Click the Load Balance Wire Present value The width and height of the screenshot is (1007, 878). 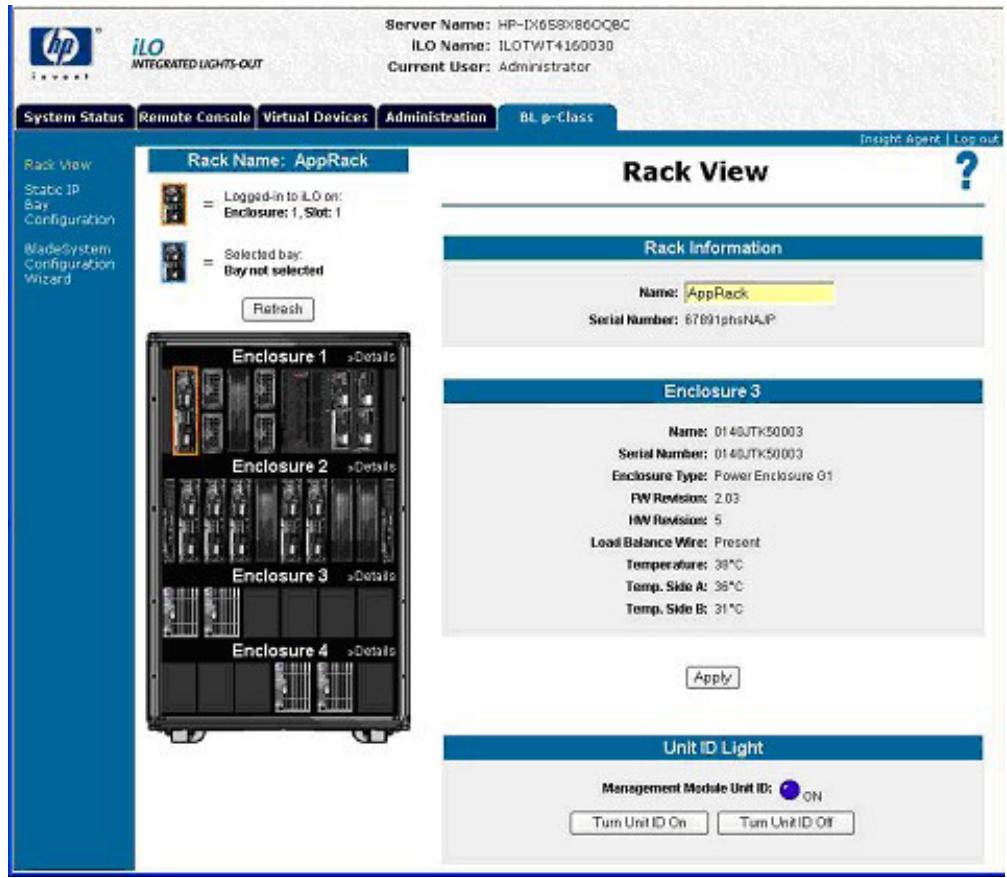point(737,543)
